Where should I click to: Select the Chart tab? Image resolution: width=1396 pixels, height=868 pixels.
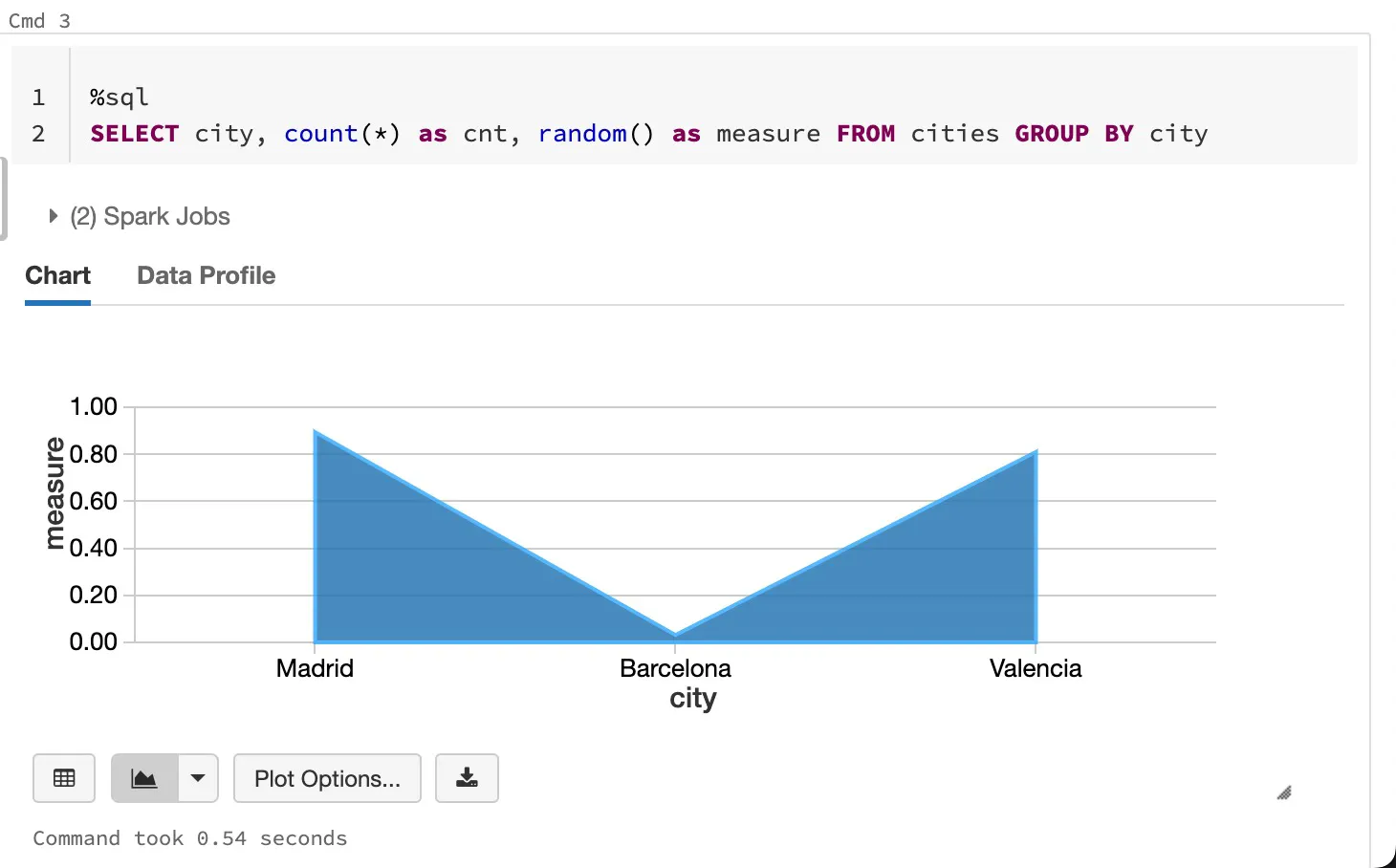pyautogui.click(x=57, y=275)
